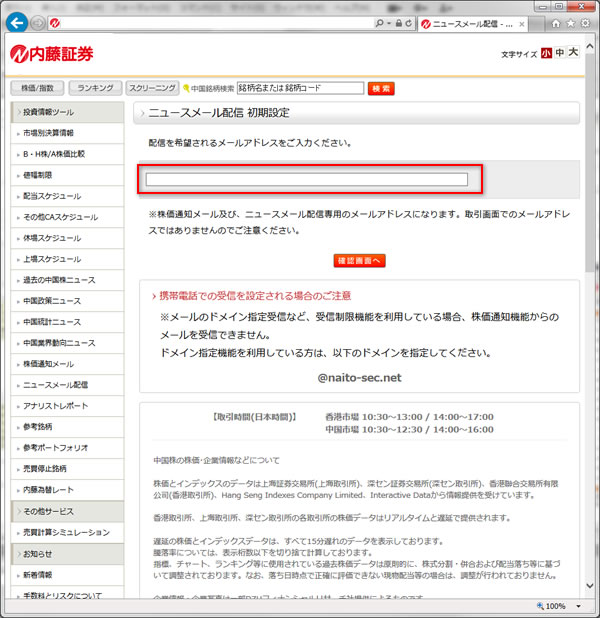Open 上場スケジュール sidebar link
This screenshot has height=618, width=600.
[67, 259]
